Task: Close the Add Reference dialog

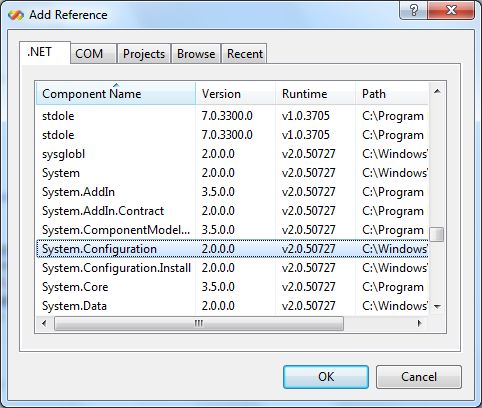Action: click(x=451, y=10)
